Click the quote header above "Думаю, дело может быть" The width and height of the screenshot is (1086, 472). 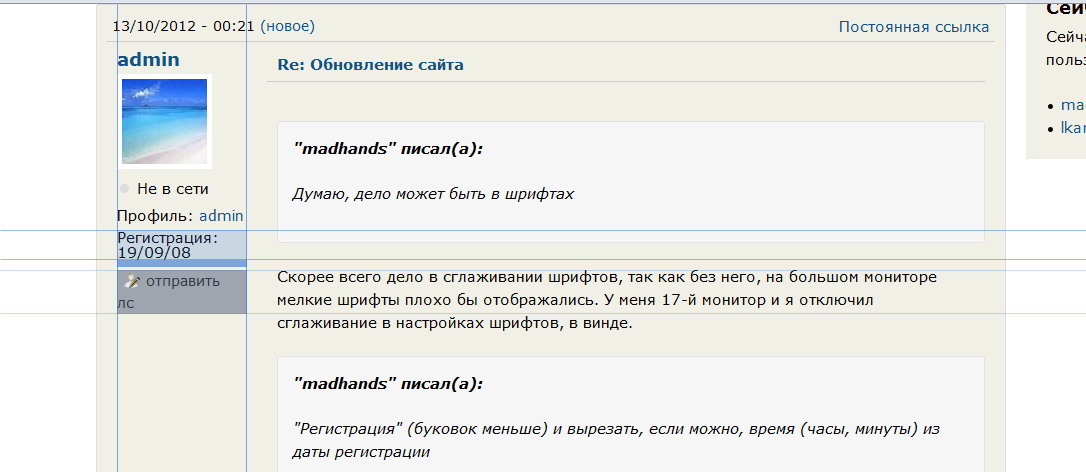[388, 149]
